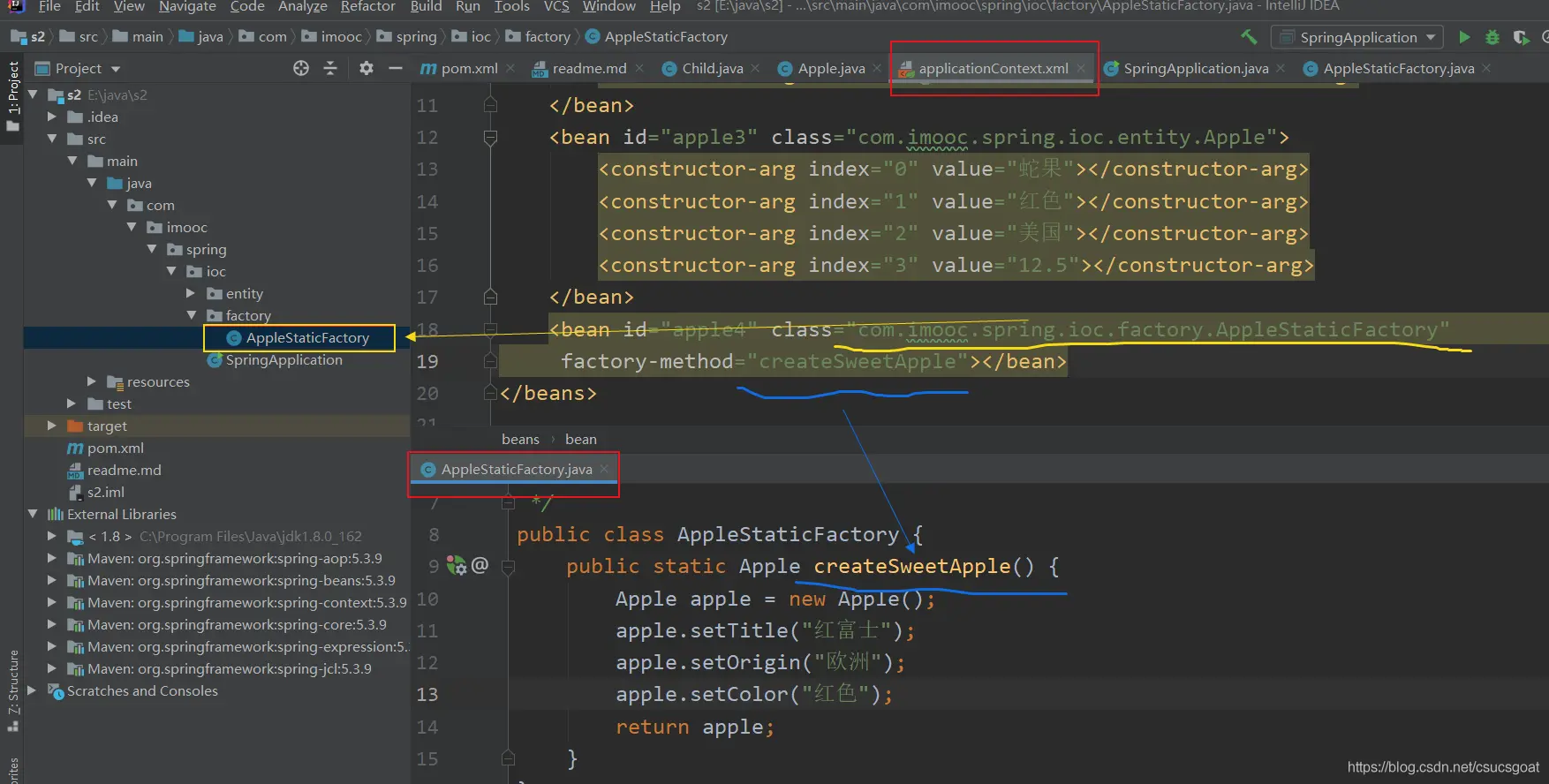Click the Spring bean gutter icon on line 9
This screenshot has height=784, width=1549.
click(457, 566)
